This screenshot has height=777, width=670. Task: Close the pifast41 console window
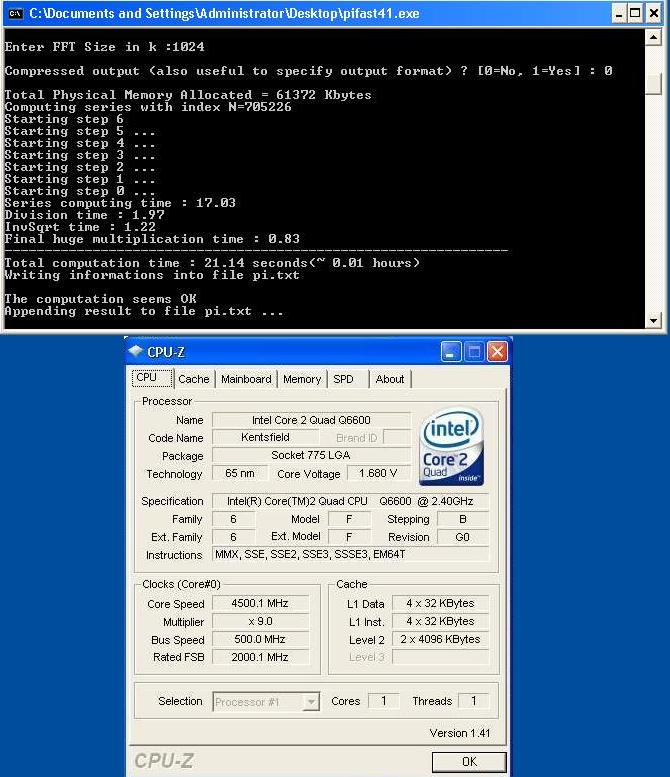(x=654, y=13)
